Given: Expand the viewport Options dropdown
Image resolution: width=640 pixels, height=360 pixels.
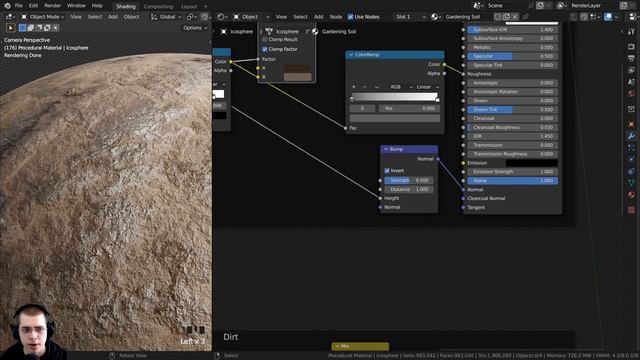Looking at the screenshot, I should click(x=195, y=28).
